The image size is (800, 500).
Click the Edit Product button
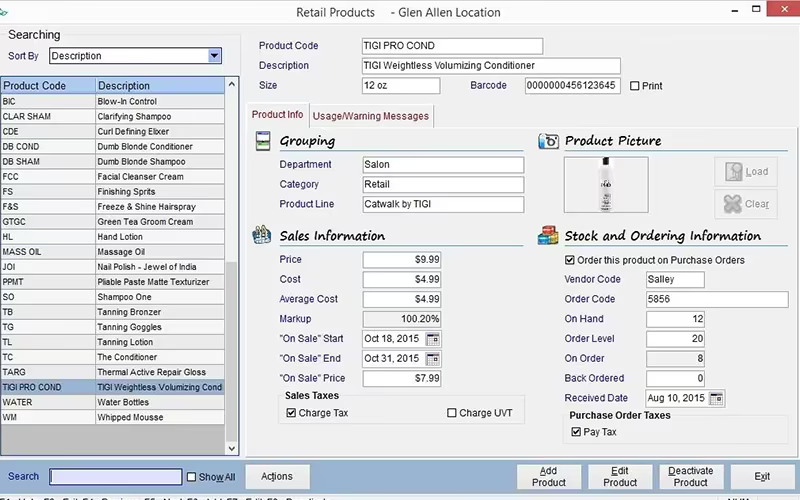click(620, 477)
